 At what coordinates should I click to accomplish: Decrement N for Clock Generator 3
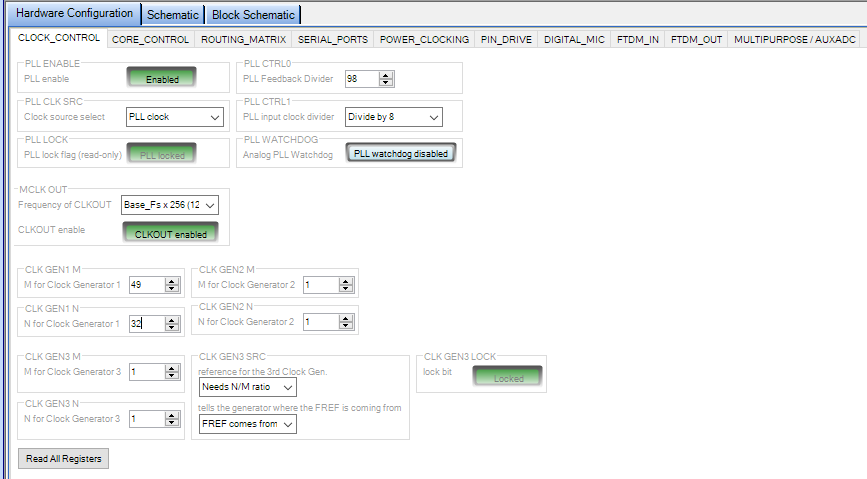(x=172, y=422)
